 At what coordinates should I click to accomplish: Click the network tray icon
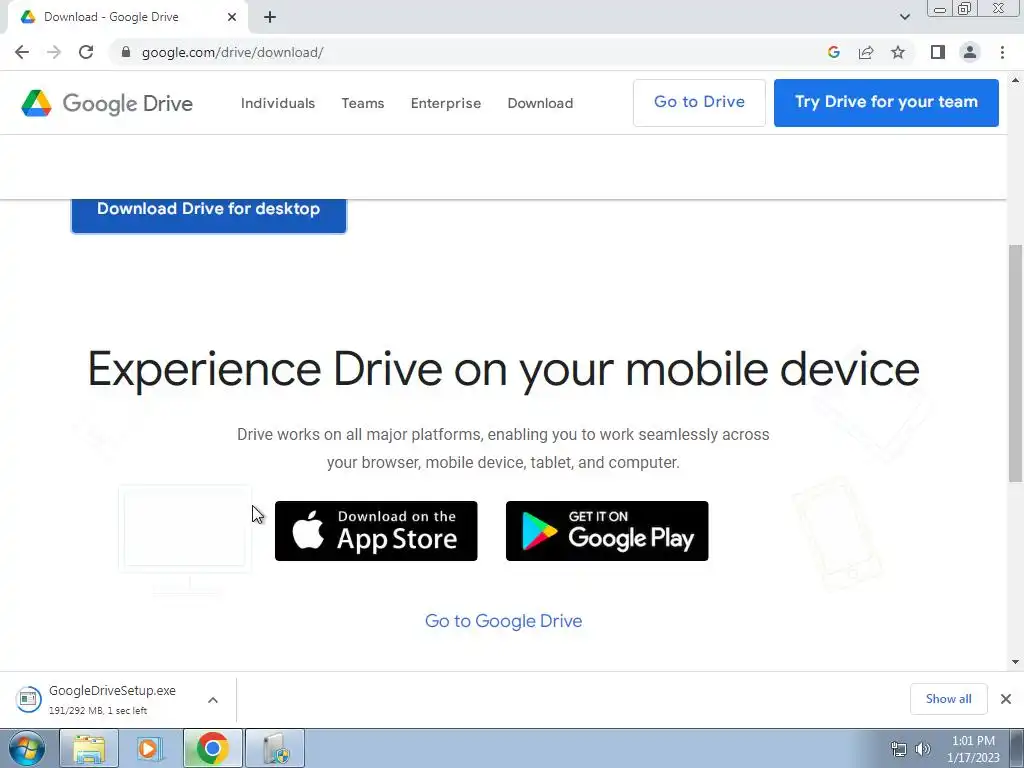pos(899,749)
